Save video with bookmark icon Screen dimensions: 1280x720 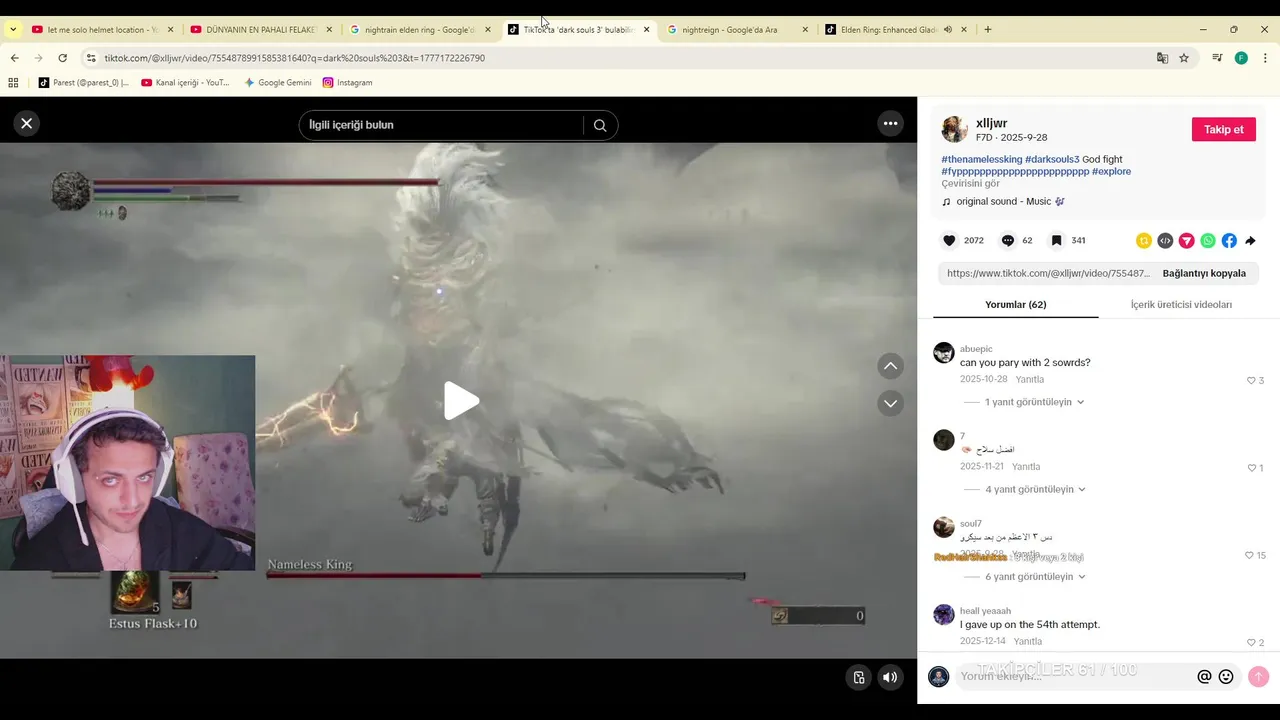click(1056, 240)
